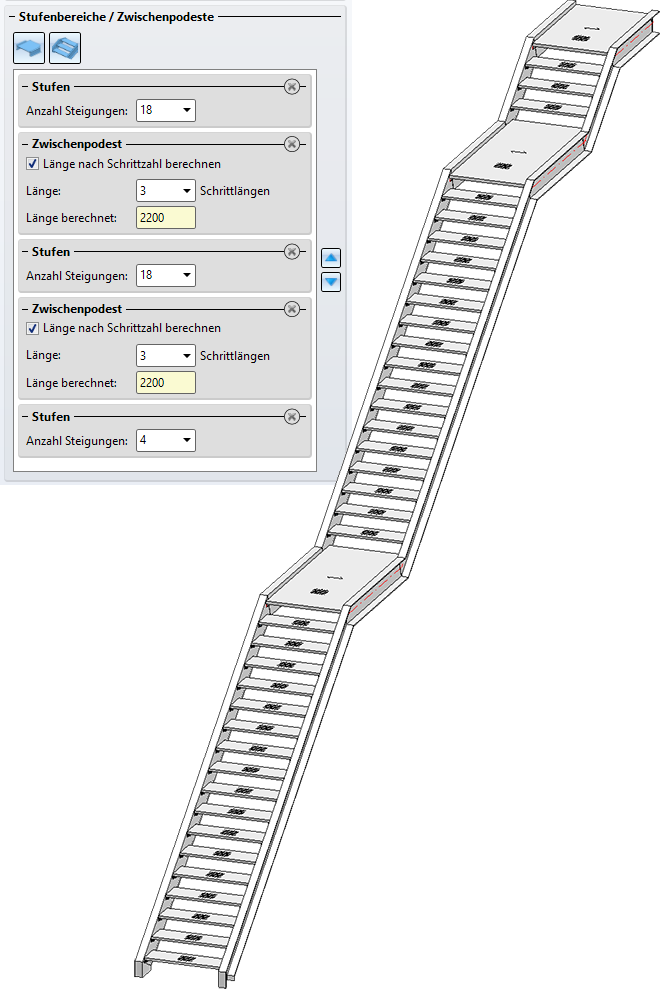
Task: Remove the first Zwischenpodest section
Action: [x=292, y=144]
